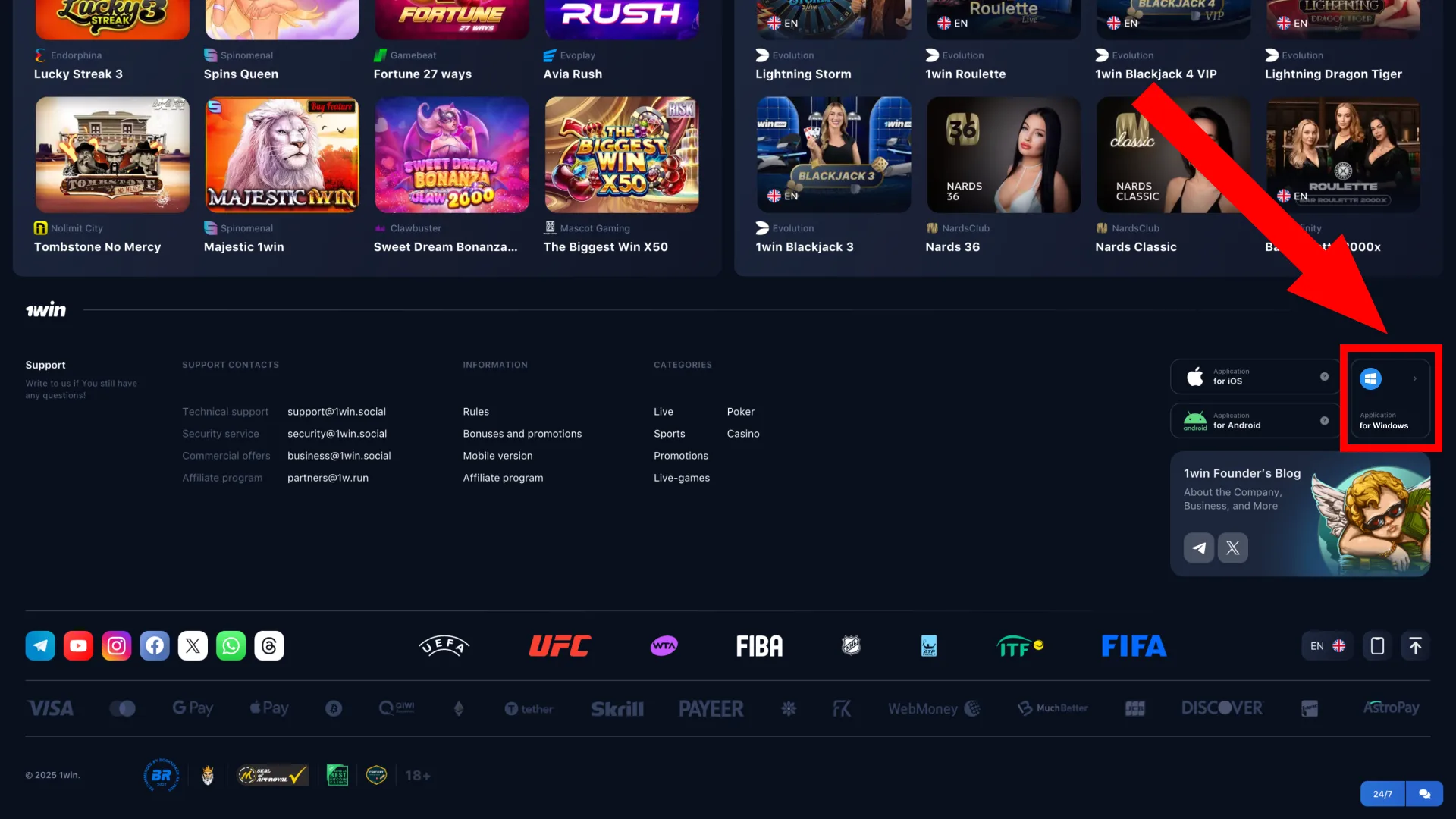
Task: Open 1win Blackjack 3 live thumbnail
Action: 834,155
